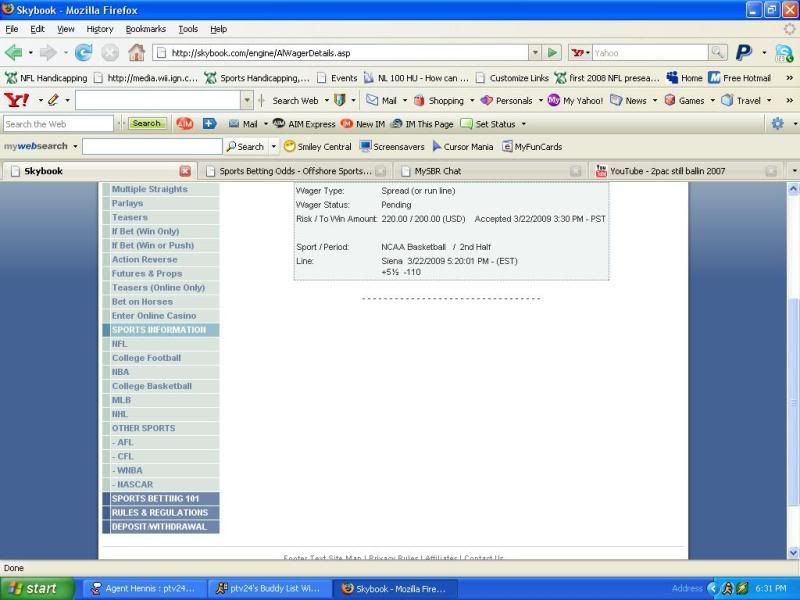Click the blue plus icon on AIM toolbar
The image size is (800, 600).
[x=210, y=123]
